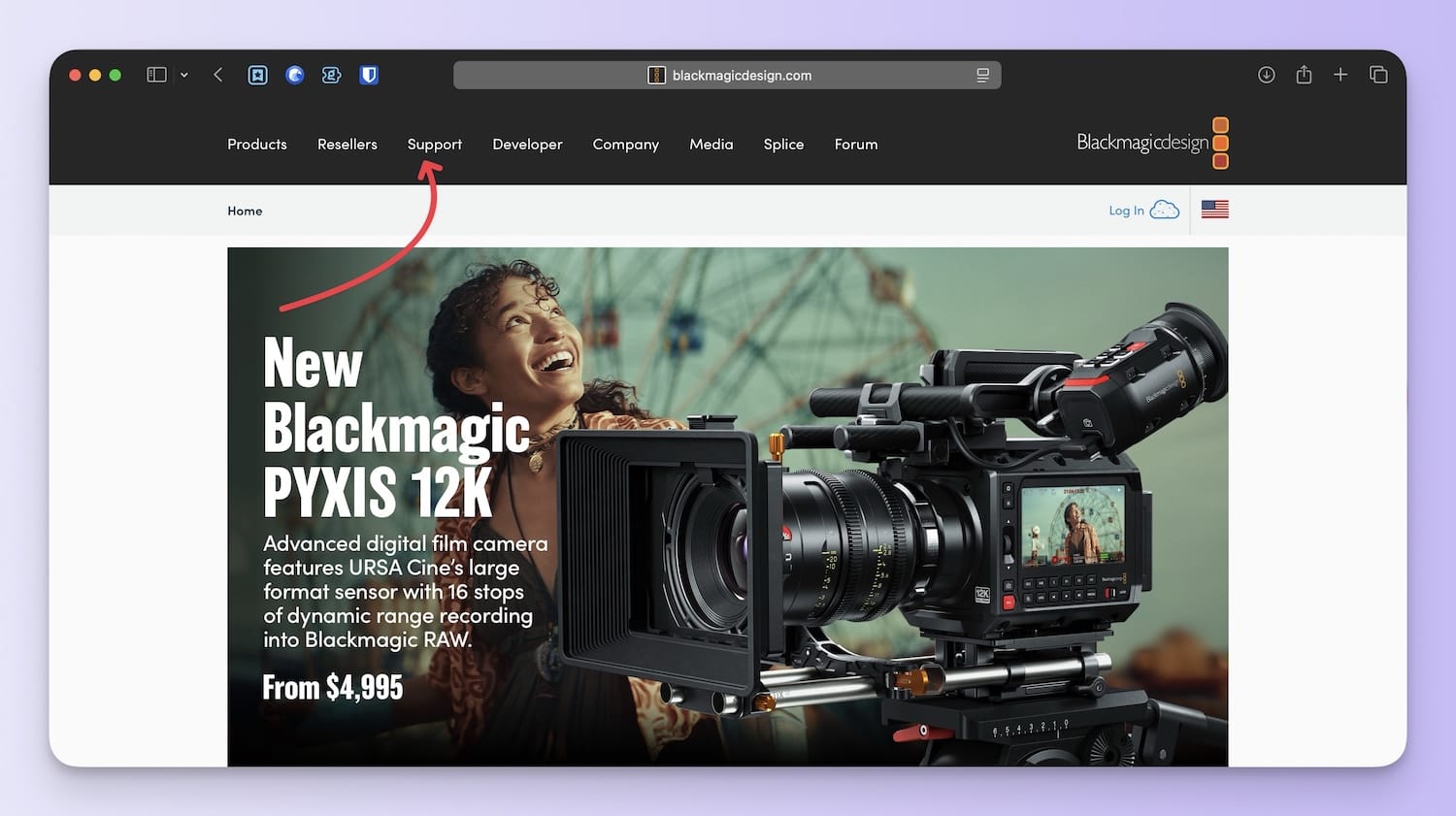Open the Products menu
Image resolution: width=1456 pixels, height=816 pixels.
(x=257, y=144)
